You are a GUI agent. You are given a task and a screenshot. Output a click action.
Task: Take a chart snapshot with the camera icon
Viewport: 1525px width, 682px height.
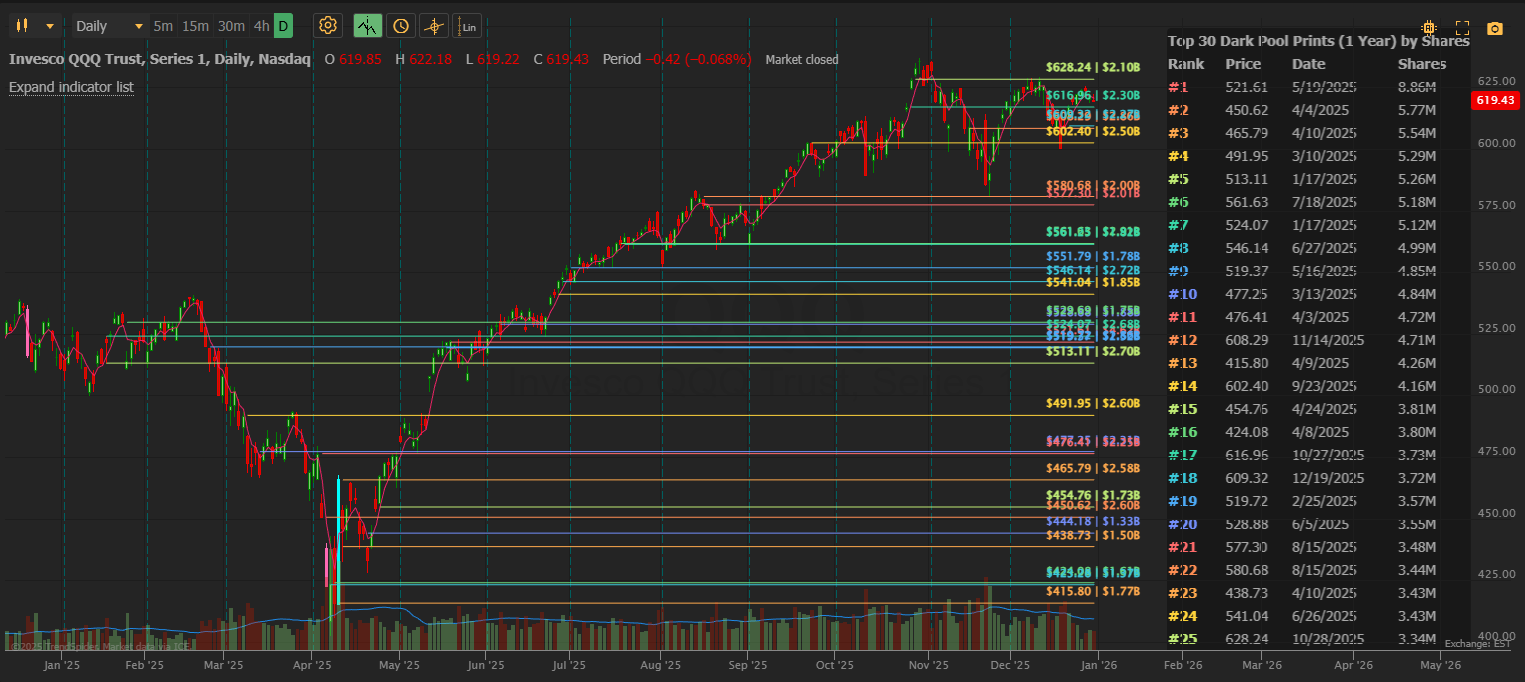pyautogui.click(x=1496, y=27)
